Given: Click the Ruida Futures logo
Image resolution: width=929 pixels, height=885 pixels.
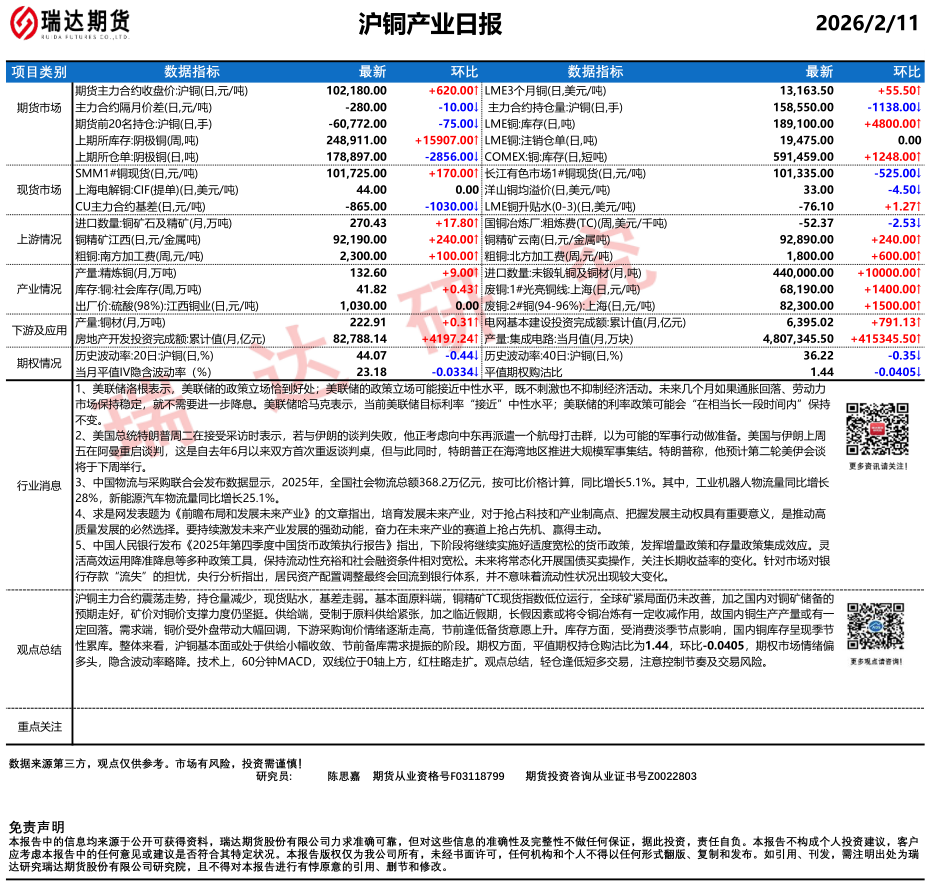Looking at the screenshot, I should [74, 22].
